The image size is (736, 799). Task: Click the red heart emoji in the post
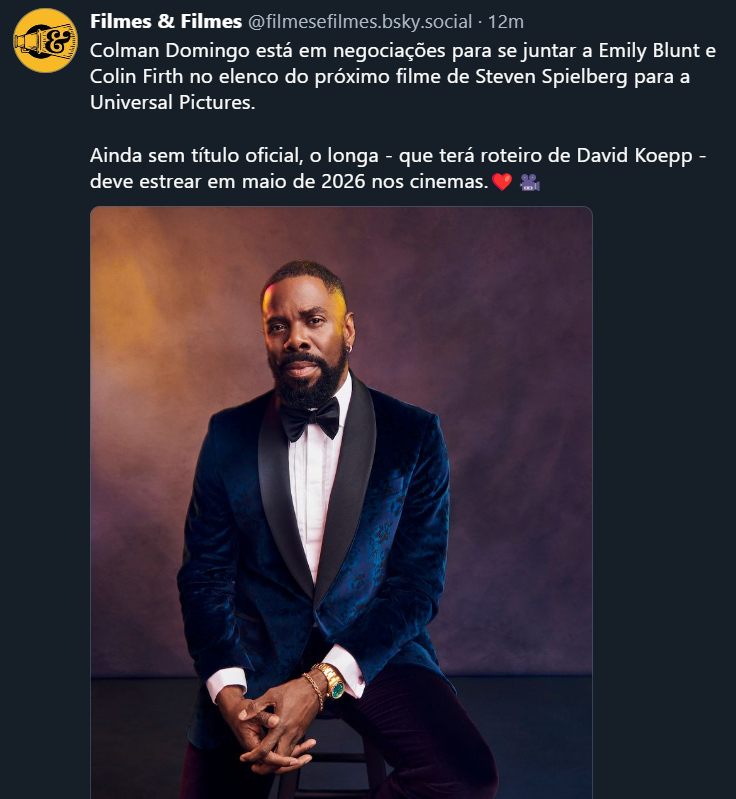point(502,183)
